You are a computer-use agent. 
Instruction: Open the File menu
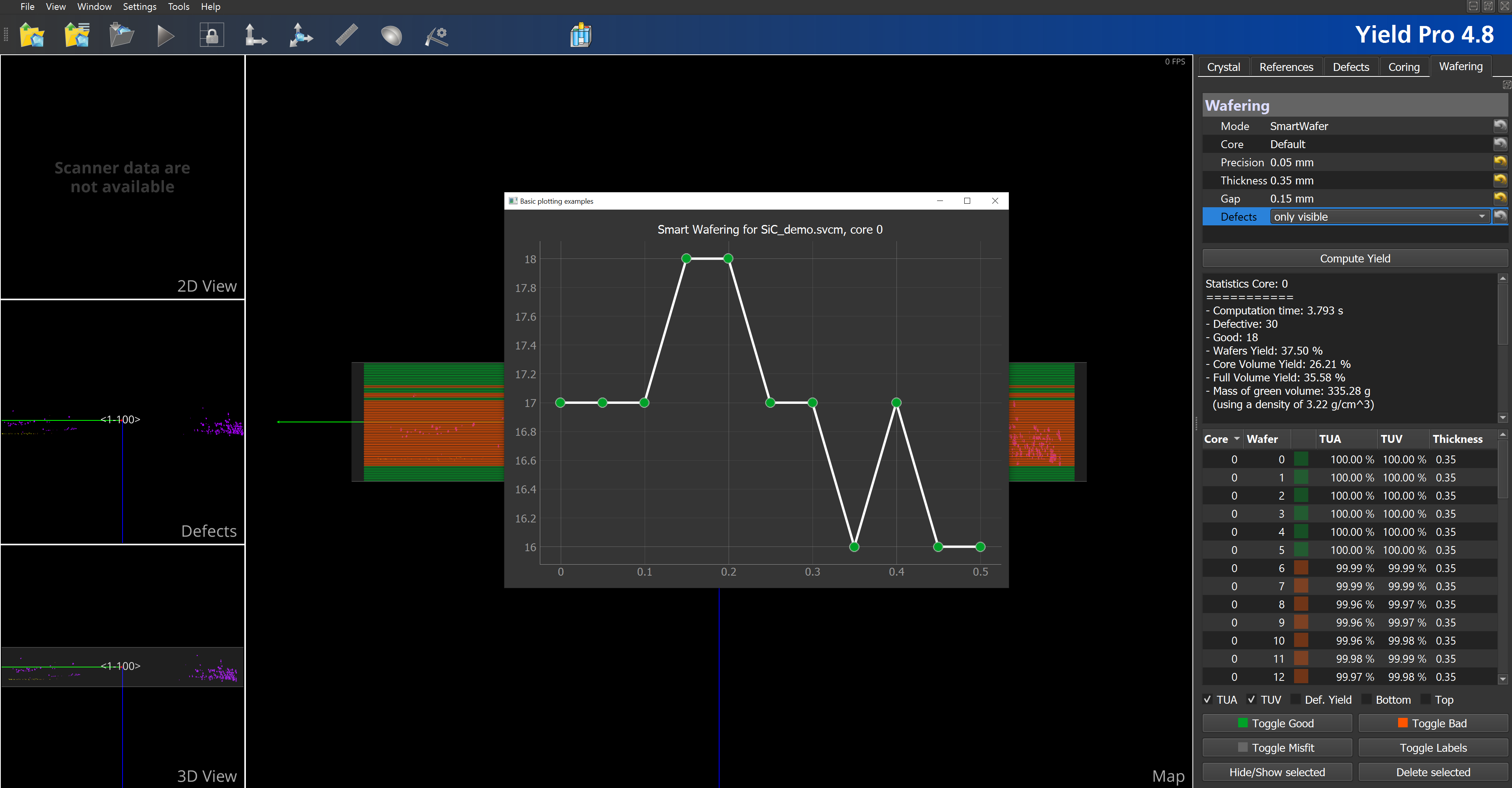click(x=27, y=6)
